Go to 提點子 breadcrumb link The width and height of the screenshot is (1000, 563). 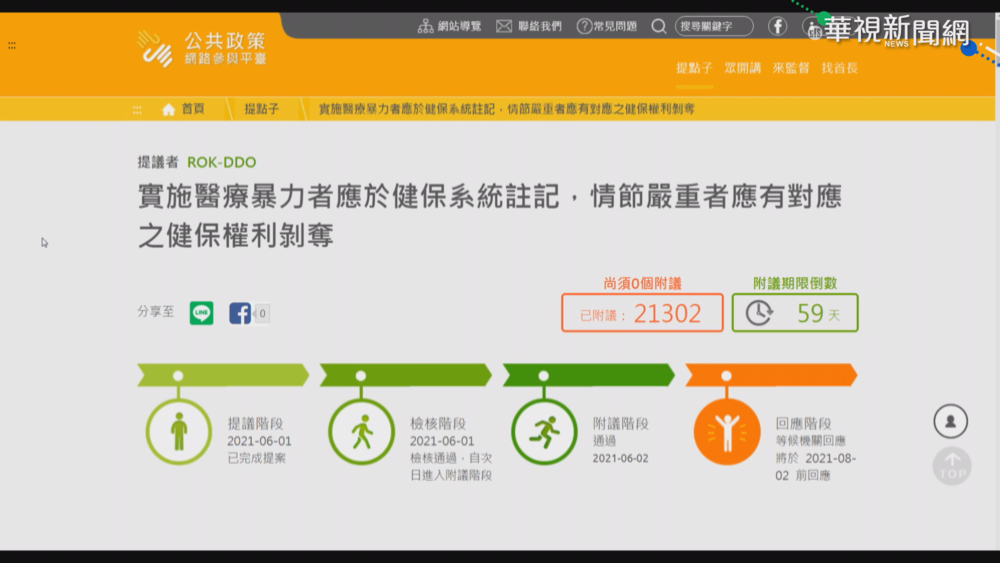point(261,109)
